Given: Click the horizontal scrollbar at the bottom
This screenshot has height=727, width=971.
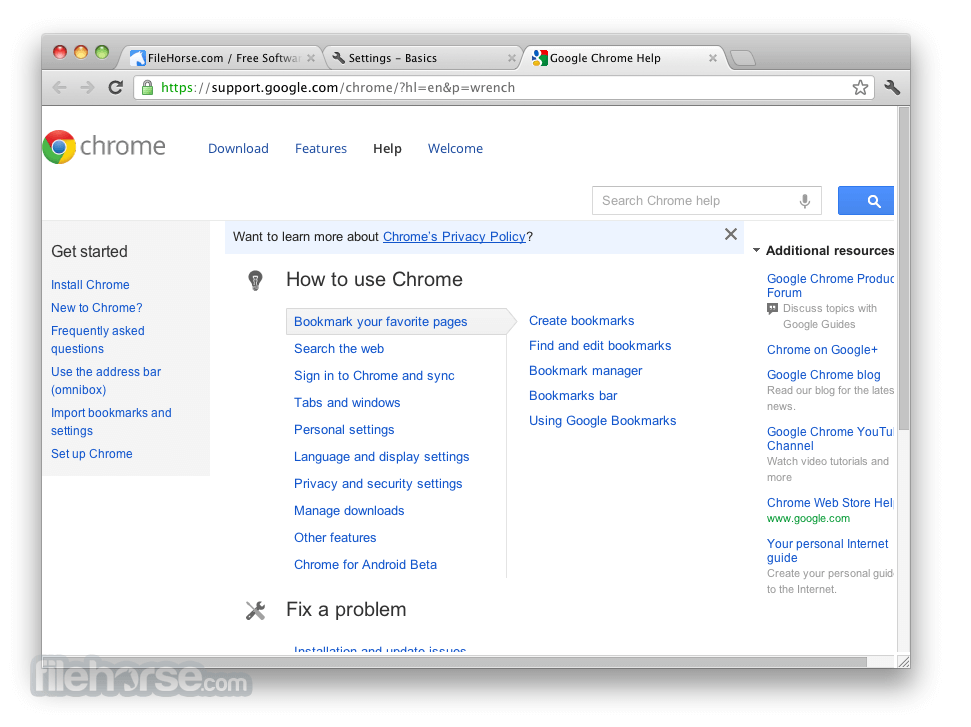Looking at the screenshot, I should [455, 661].
